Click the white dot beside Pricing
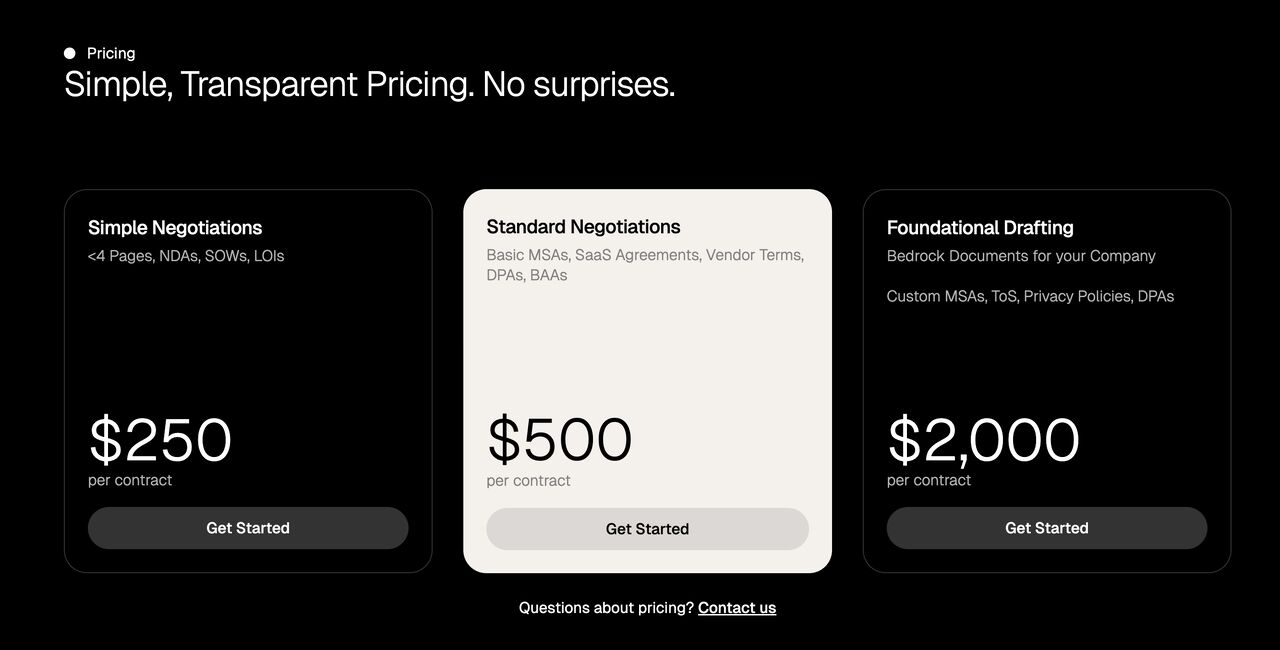Screen dimensions: 1280x650 click(x=70, y=53)
